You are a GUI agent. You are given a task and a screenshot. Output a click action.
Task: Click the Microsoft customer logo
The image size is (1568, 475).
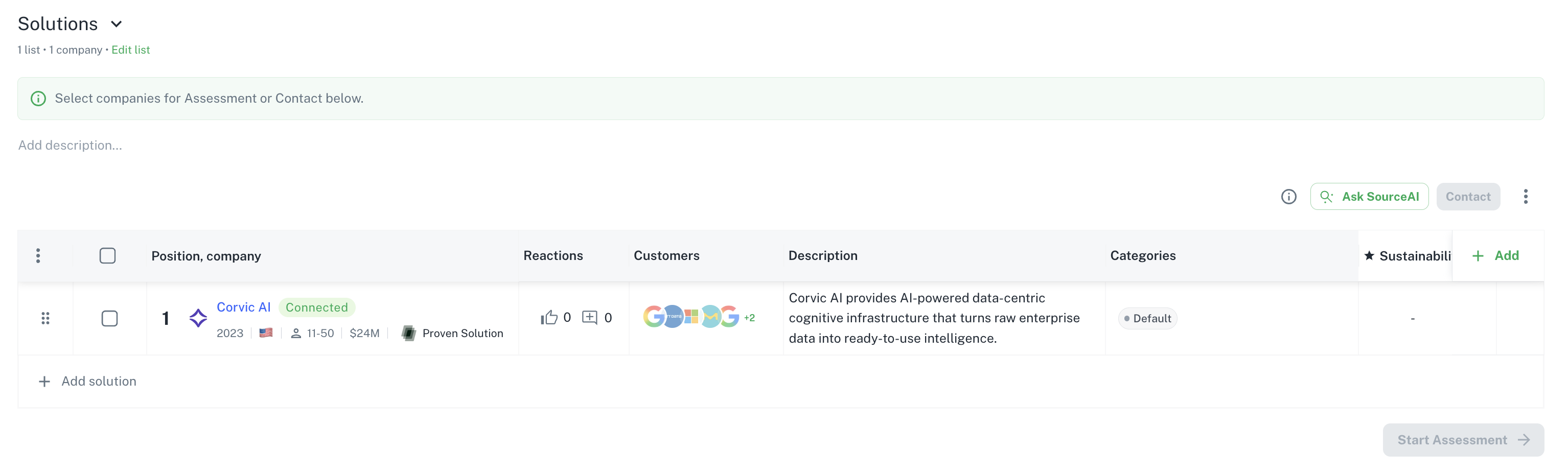(691, 317)
